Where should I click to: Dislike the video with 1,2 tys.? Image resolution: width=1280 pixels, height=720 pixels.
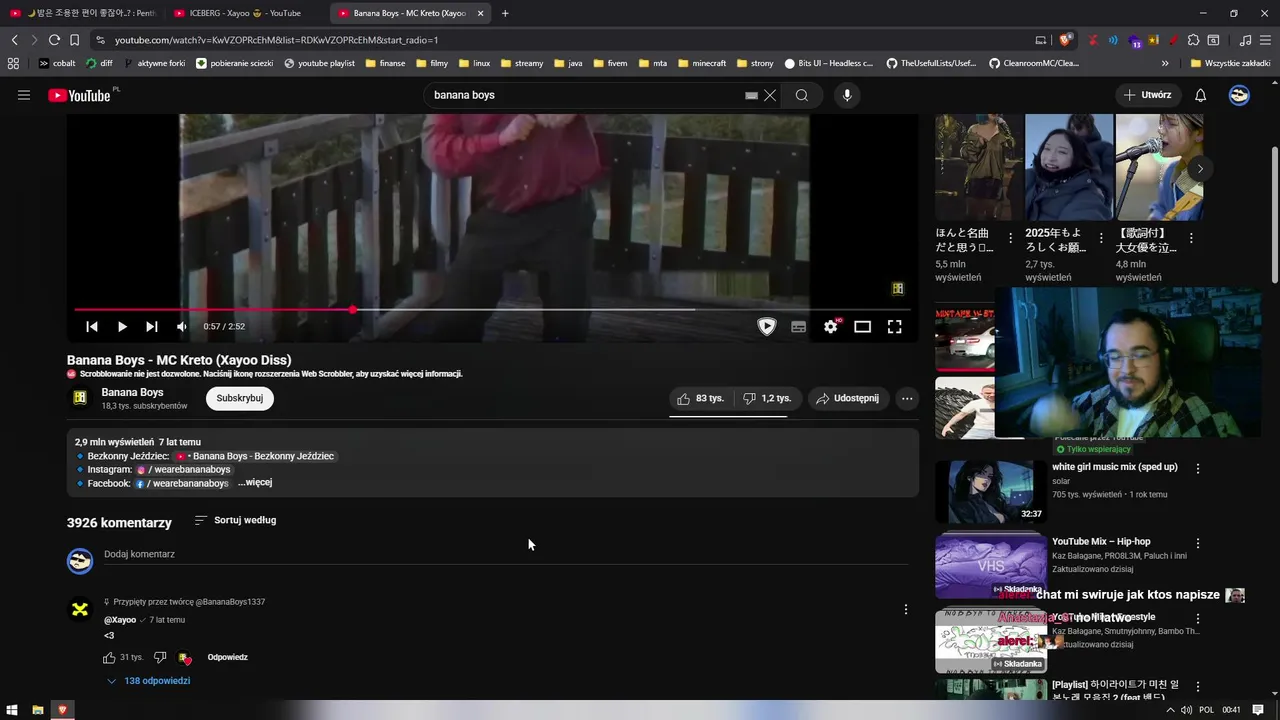click(x=767, y=398)
